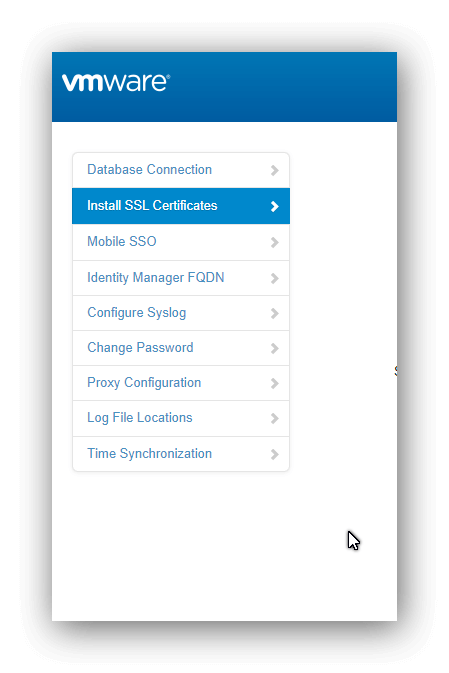View Log File Locations page

(181, 418)
